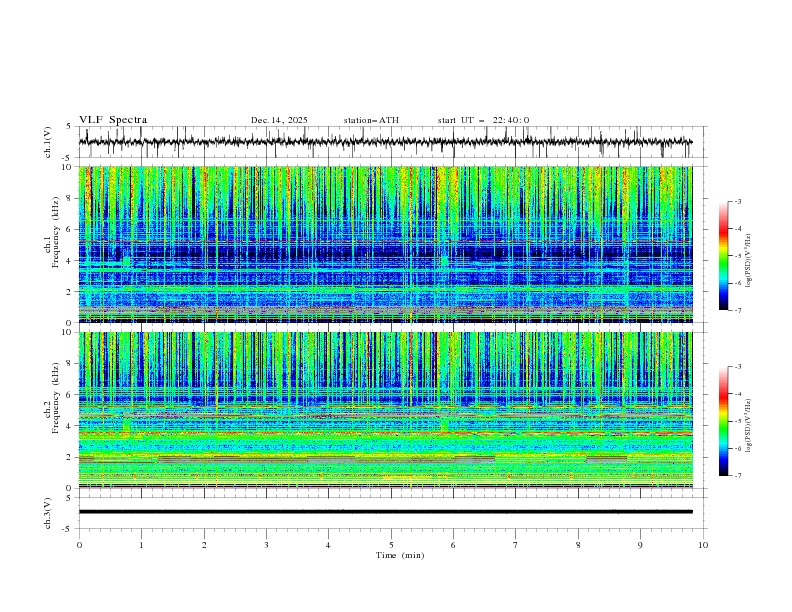The image size is (792, 612).
Task: Click the ch.2 Frequency (kHz) axis label
Action: click(x=55, y=410)
